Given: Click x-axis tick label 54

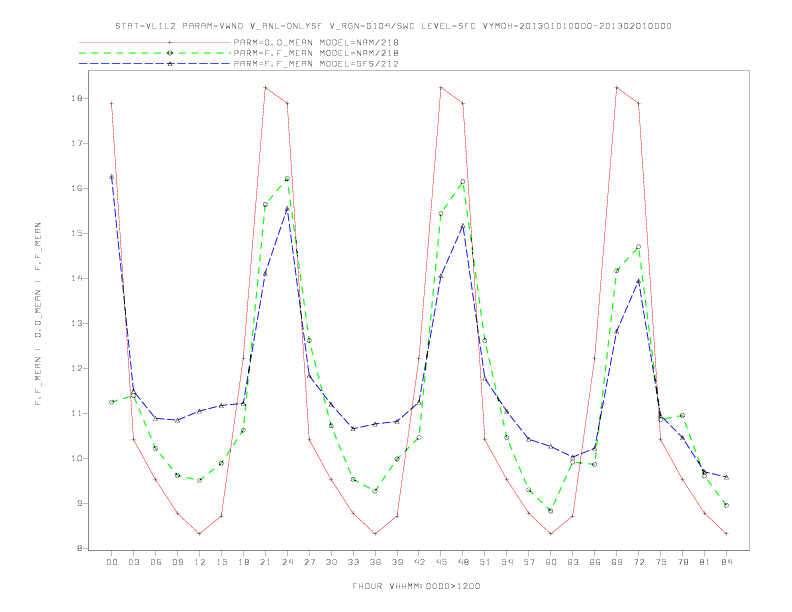Looking at the screenshot, I should [507, 562].
